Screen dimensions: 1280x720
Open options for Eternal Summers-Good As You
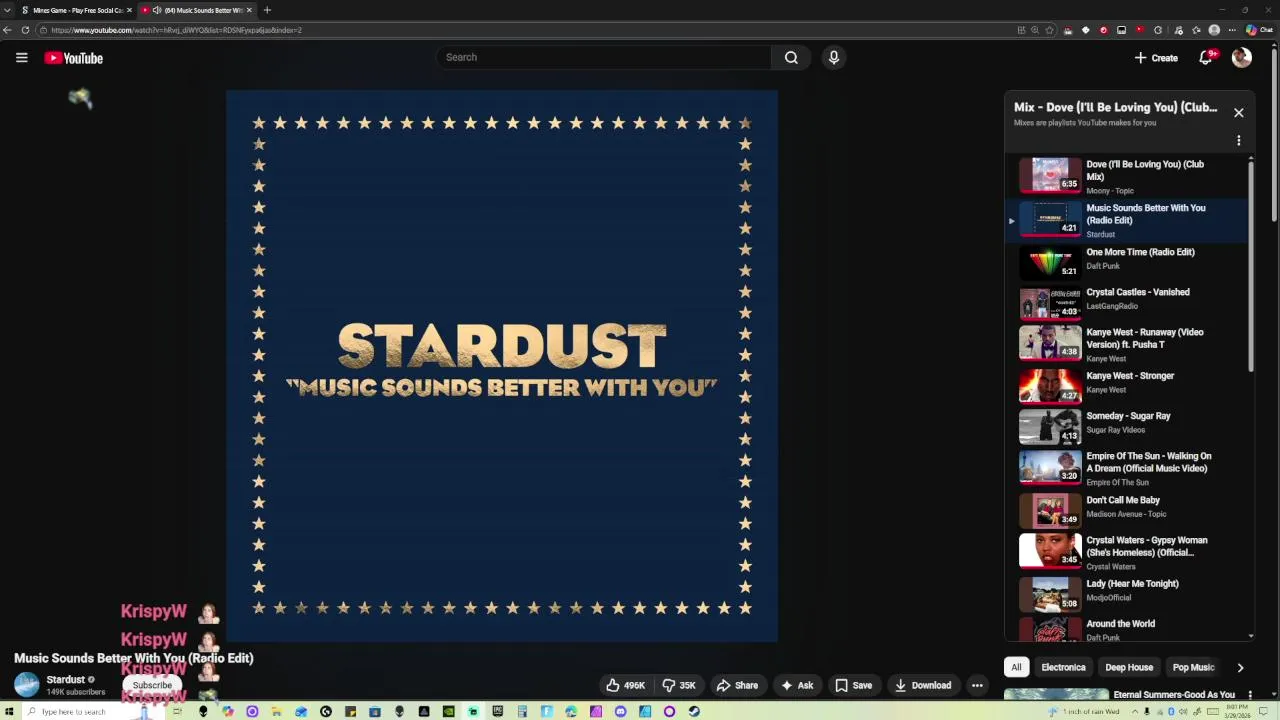click(1249, 695)
